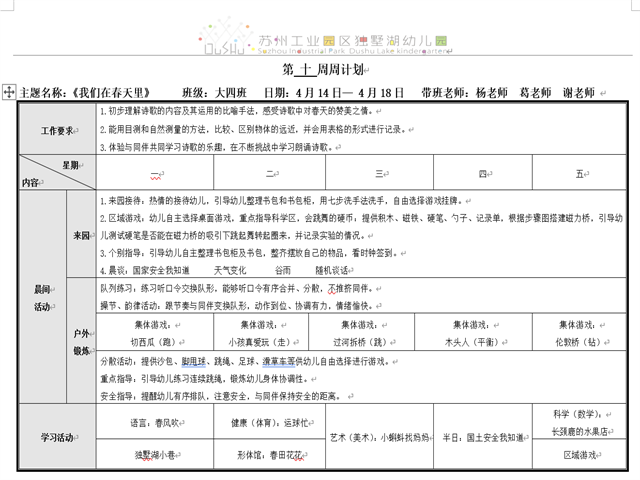The image size is (640, 480).
Task: Click weekday column header 二
Action: click(x=270, y=173)
